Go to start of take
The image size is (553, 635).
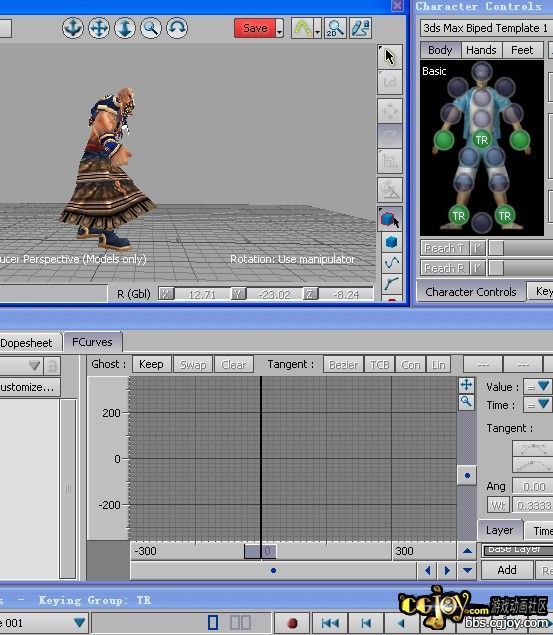[330, 623]
